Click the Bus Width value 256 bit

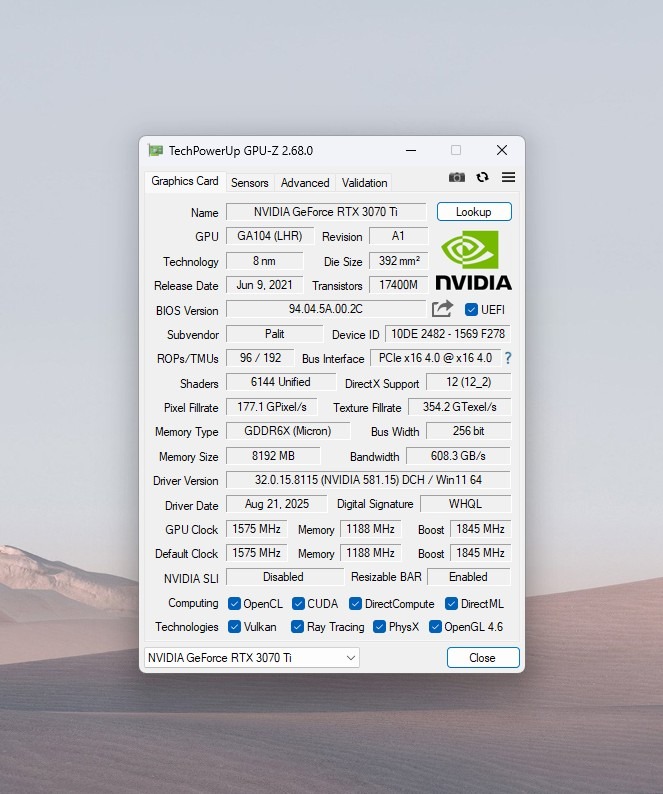pyautogui.click(x=469, y=431)
